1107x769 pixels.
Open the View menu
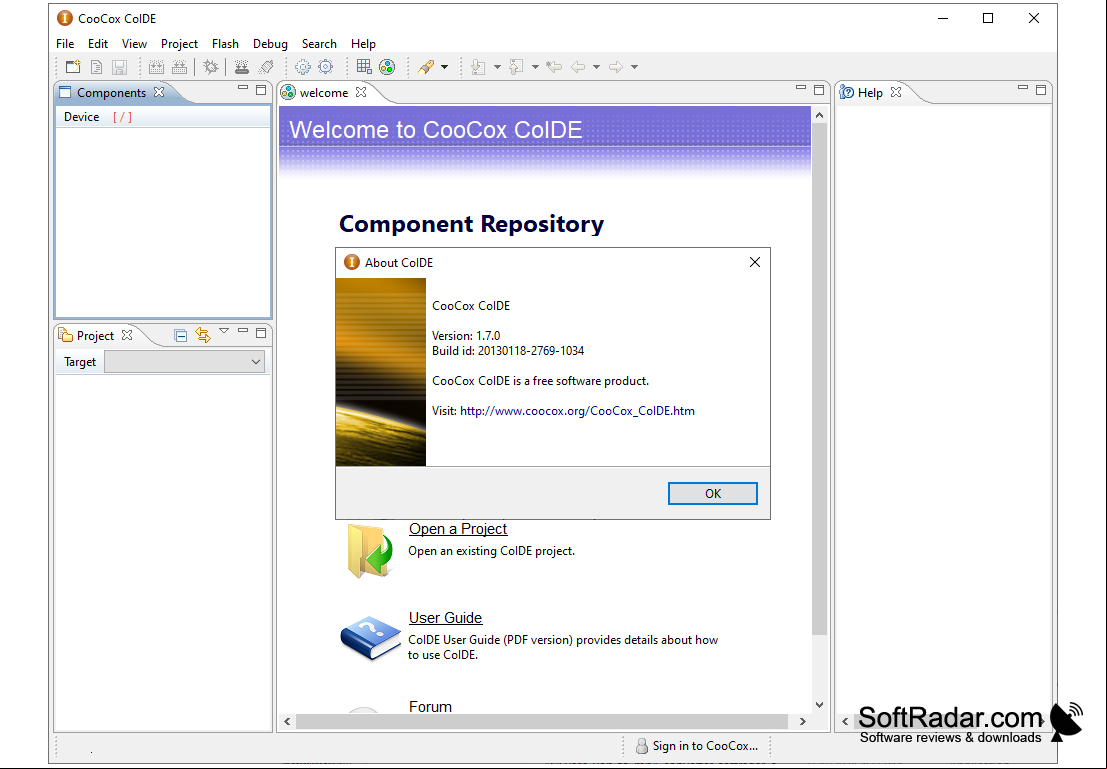pos(134,44)
